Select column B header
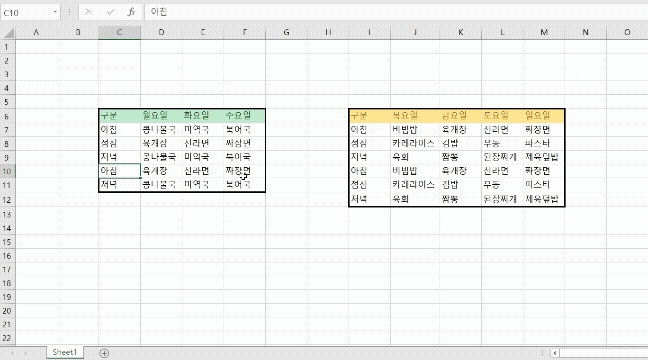 [78, 32]
